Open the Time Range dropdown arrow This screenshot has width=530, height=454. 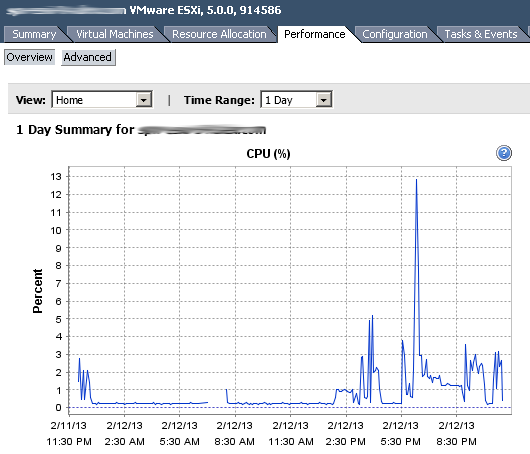point(323,100)
